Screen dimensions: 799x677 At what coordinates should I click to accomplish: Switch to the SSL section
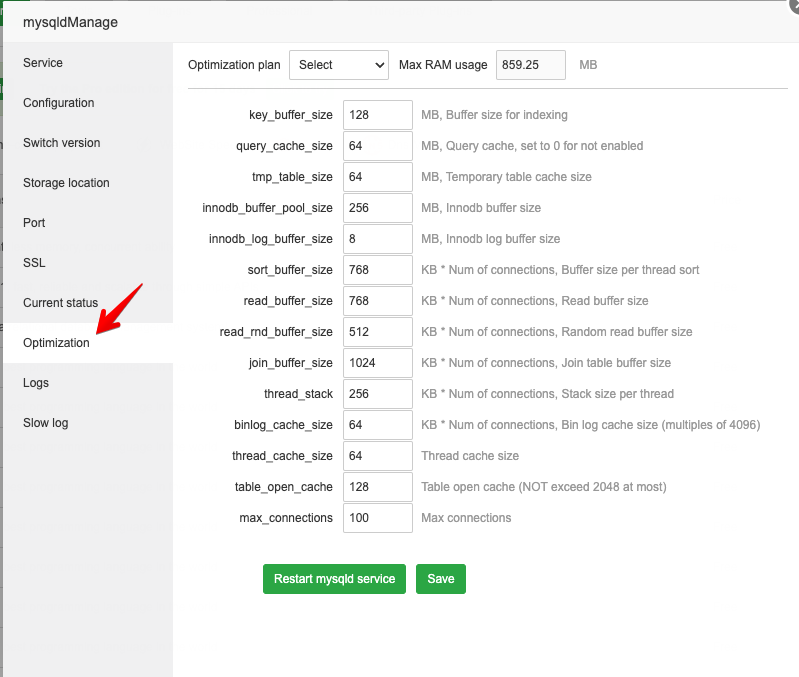[34, 263]
